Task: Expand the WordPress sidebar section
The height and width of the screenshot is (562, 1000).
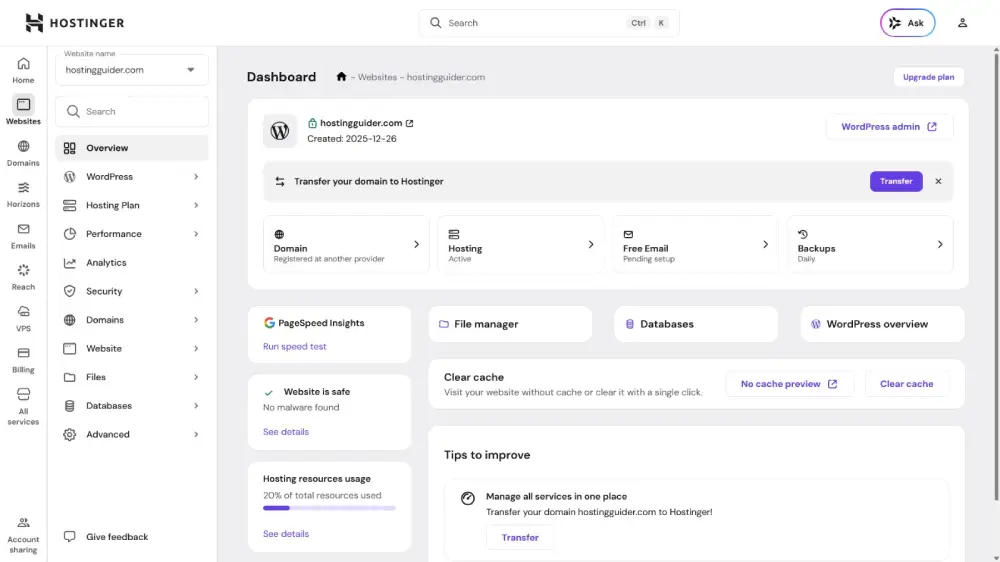Action: 131,176
